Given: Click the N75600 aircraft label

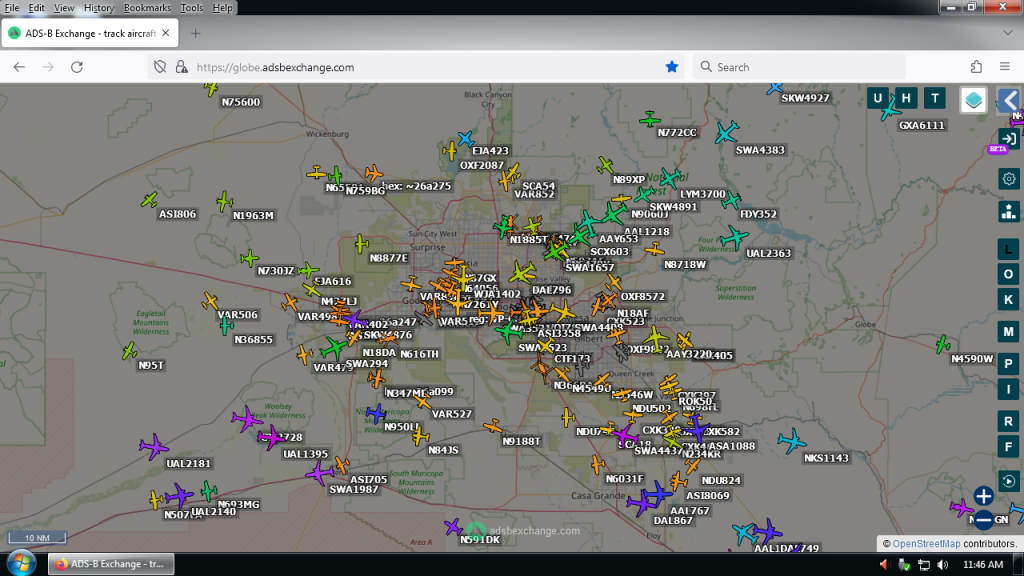Looking at the screenshot, I should coord(241,102).
